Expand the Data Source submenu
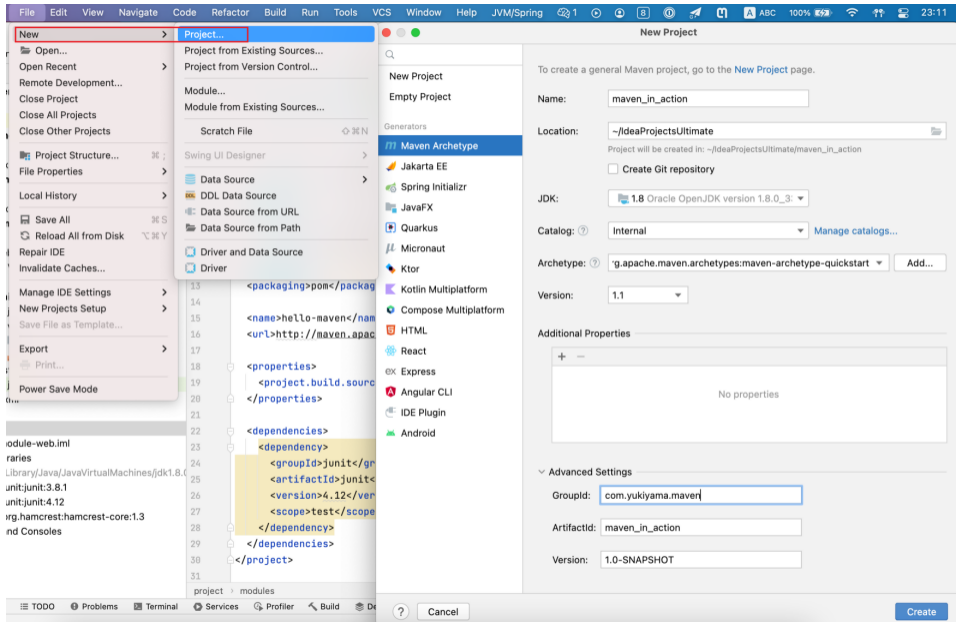This screenshot has width=964, height=632. pos(276,180)
